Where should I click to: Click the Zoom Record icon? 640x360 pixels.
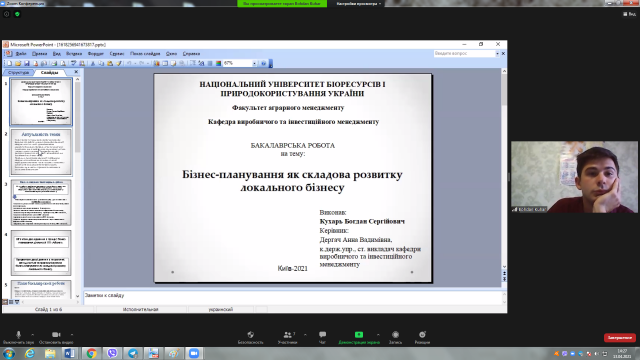pos(395,335)
